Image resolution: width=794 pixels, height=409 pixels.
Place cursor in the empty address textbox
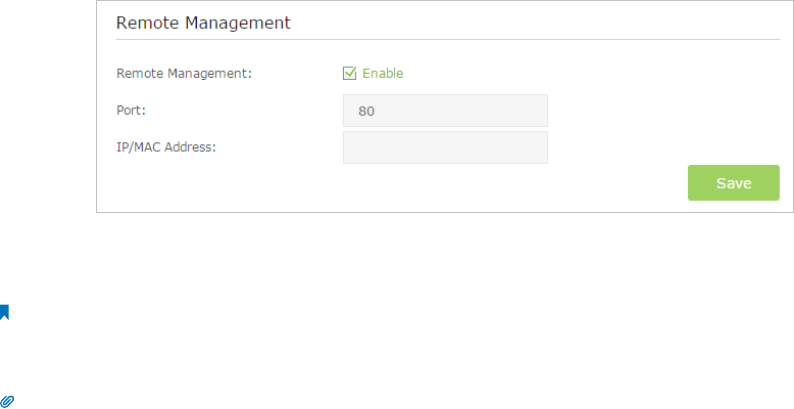tap(445, 147)
